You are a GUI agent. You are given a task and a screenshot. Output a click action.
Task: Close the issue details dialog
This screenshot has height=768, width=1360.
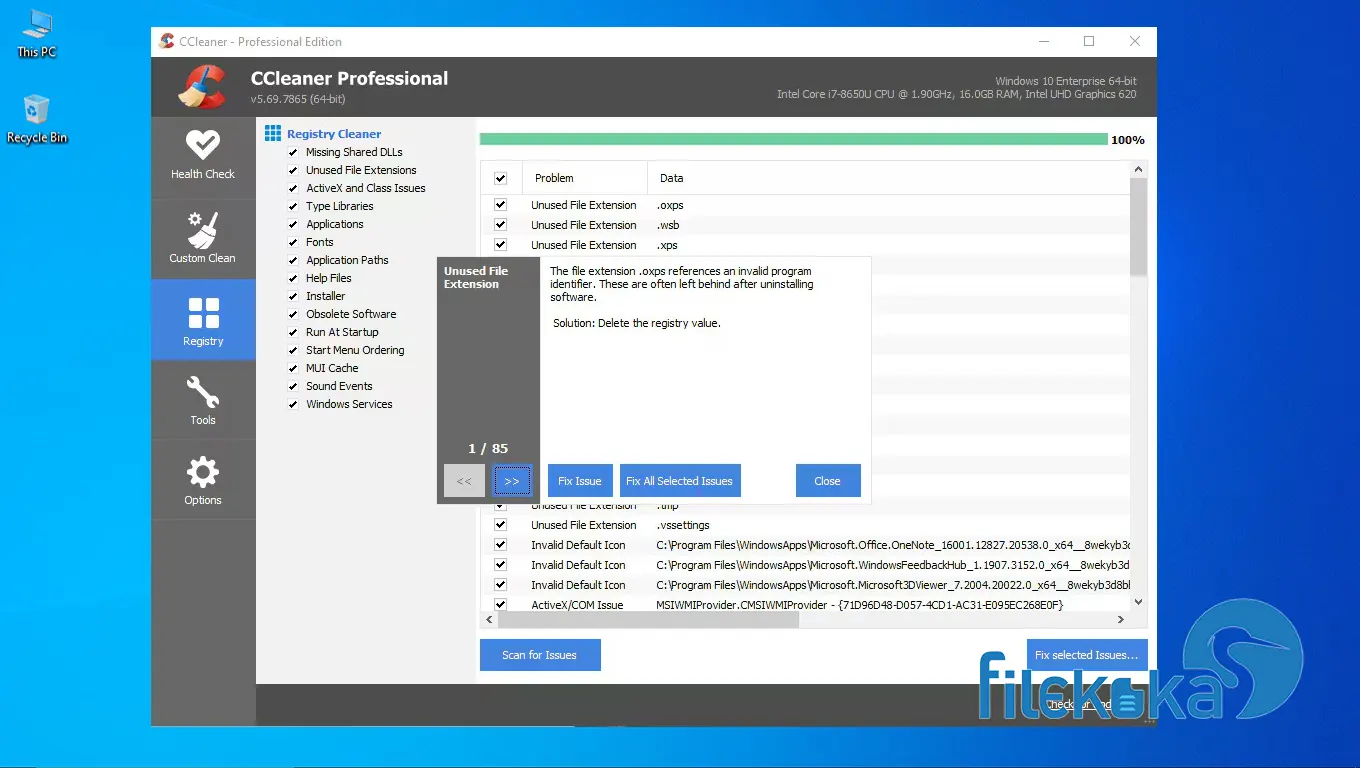pos(828,481)
